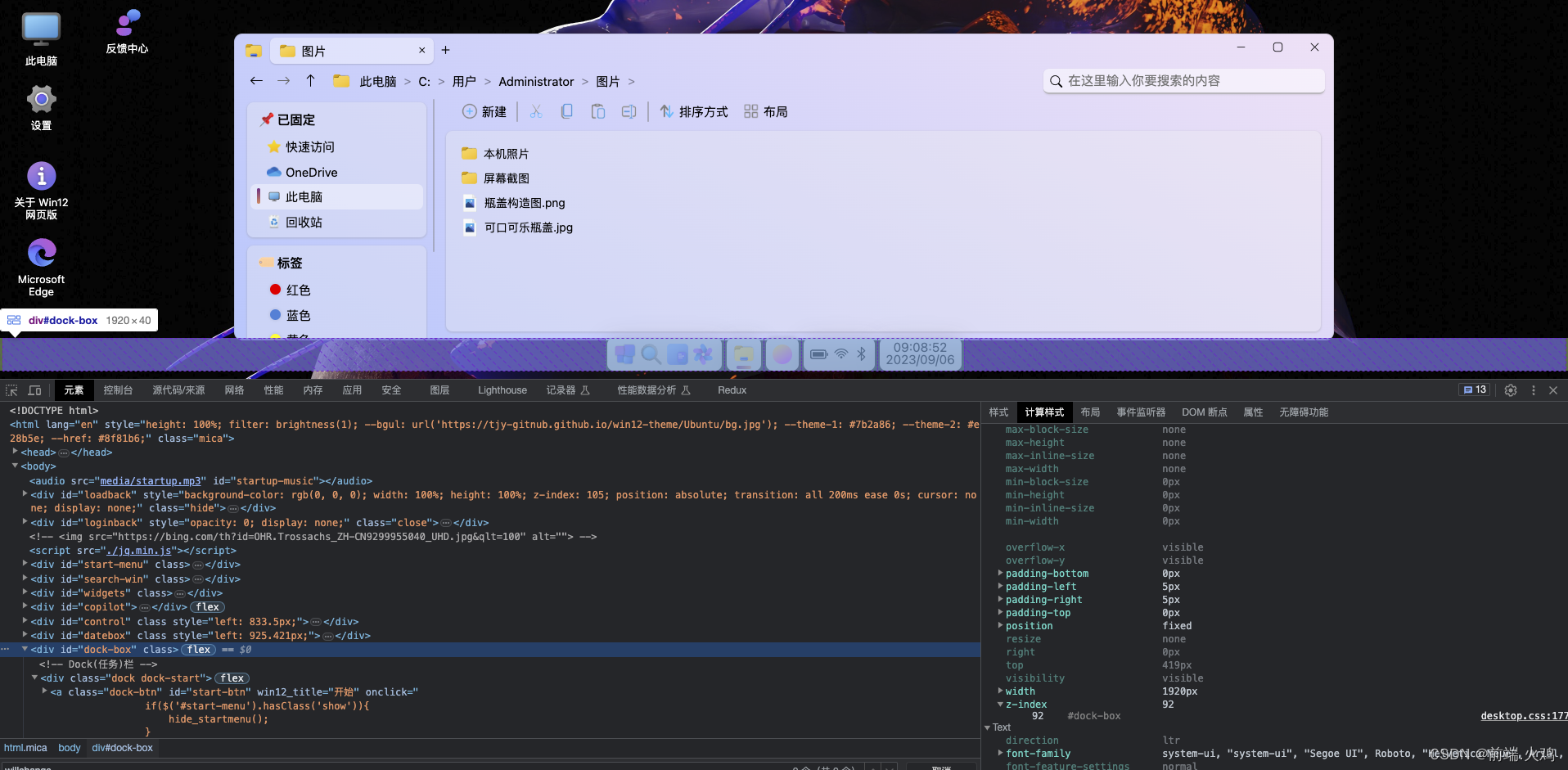
Task: Expand padding-bottom computed property
Action: click(1000, 573)
